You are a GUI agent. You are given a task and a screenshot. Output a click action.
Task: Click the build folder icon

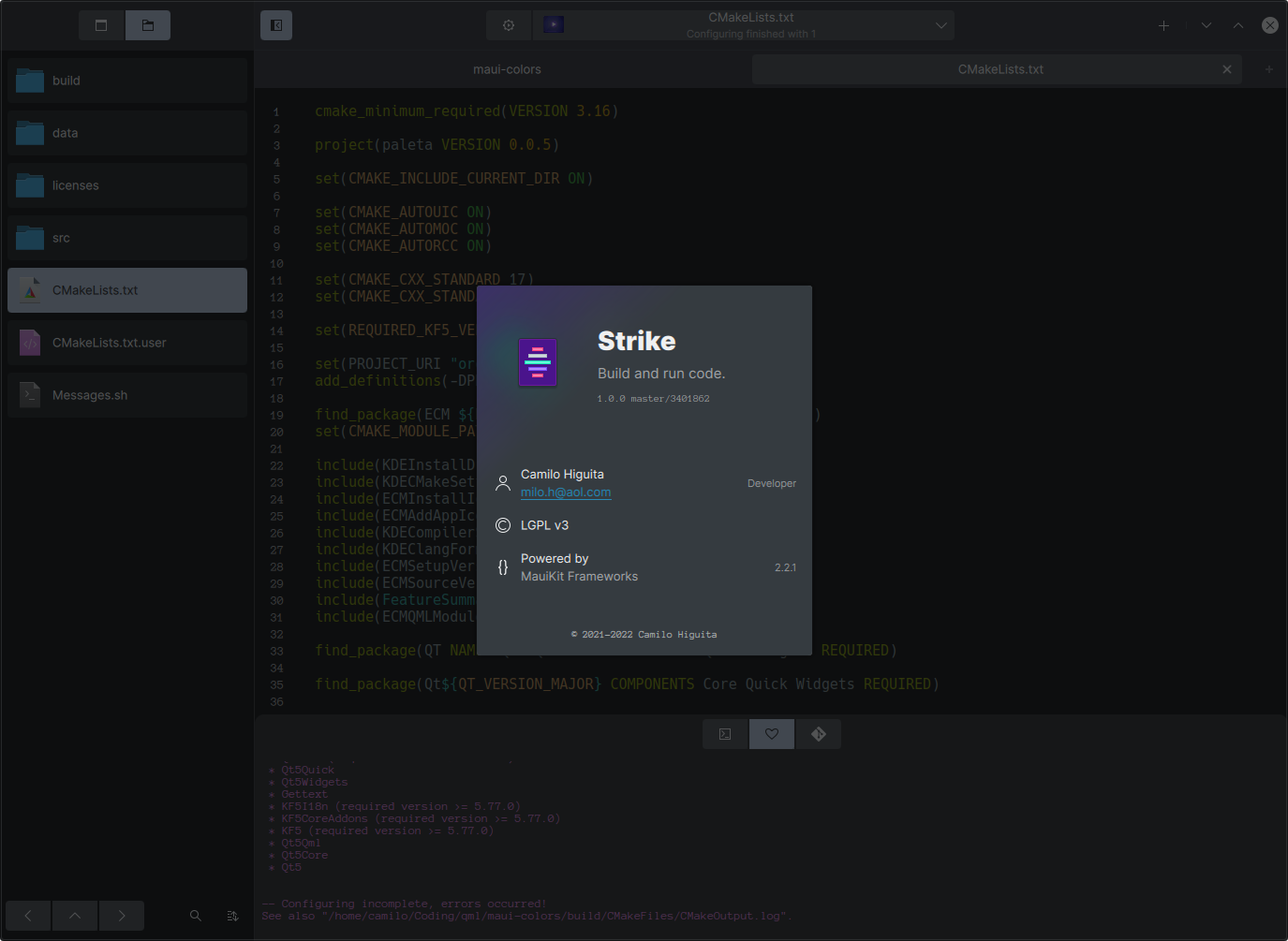(30, 81)
